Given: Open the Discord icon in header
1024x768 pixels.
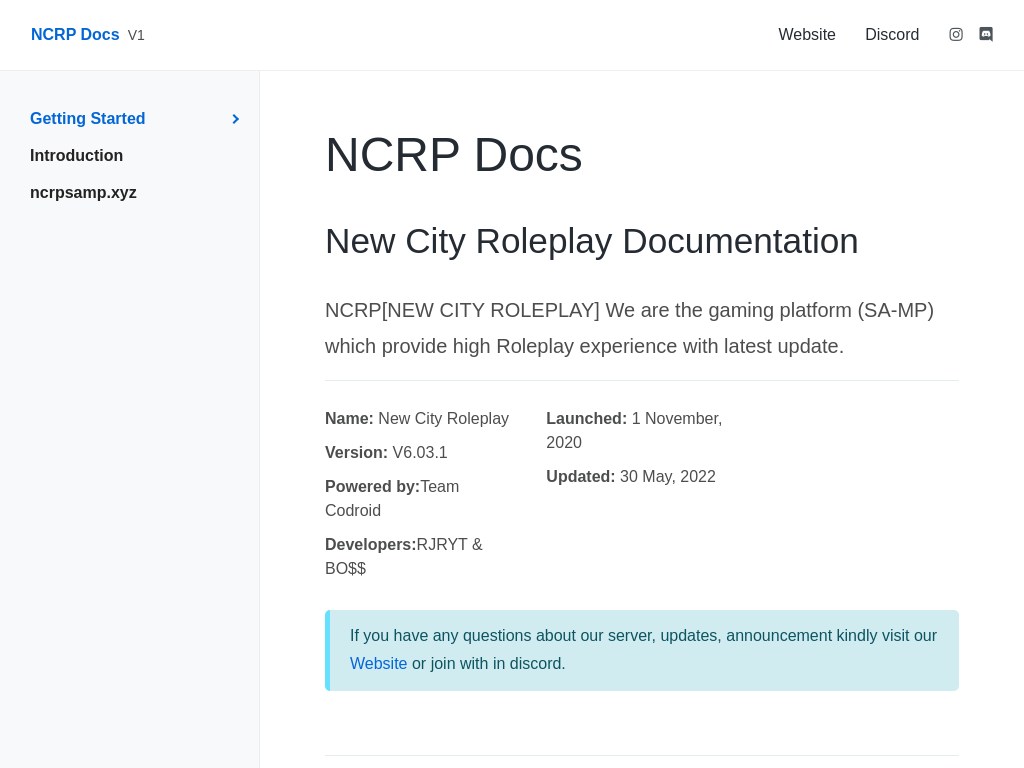Looking at the screenshot, I should [986, 35].
